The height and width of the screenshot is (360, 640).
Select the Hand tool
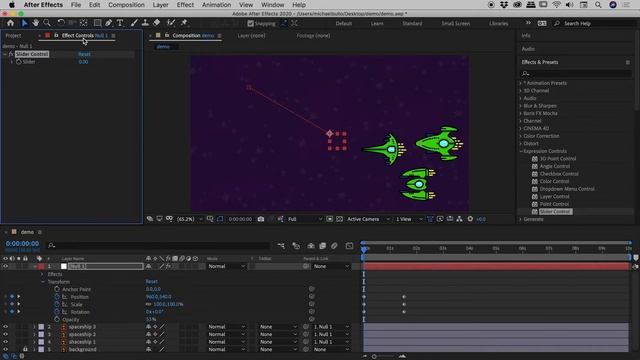(36, 23)
